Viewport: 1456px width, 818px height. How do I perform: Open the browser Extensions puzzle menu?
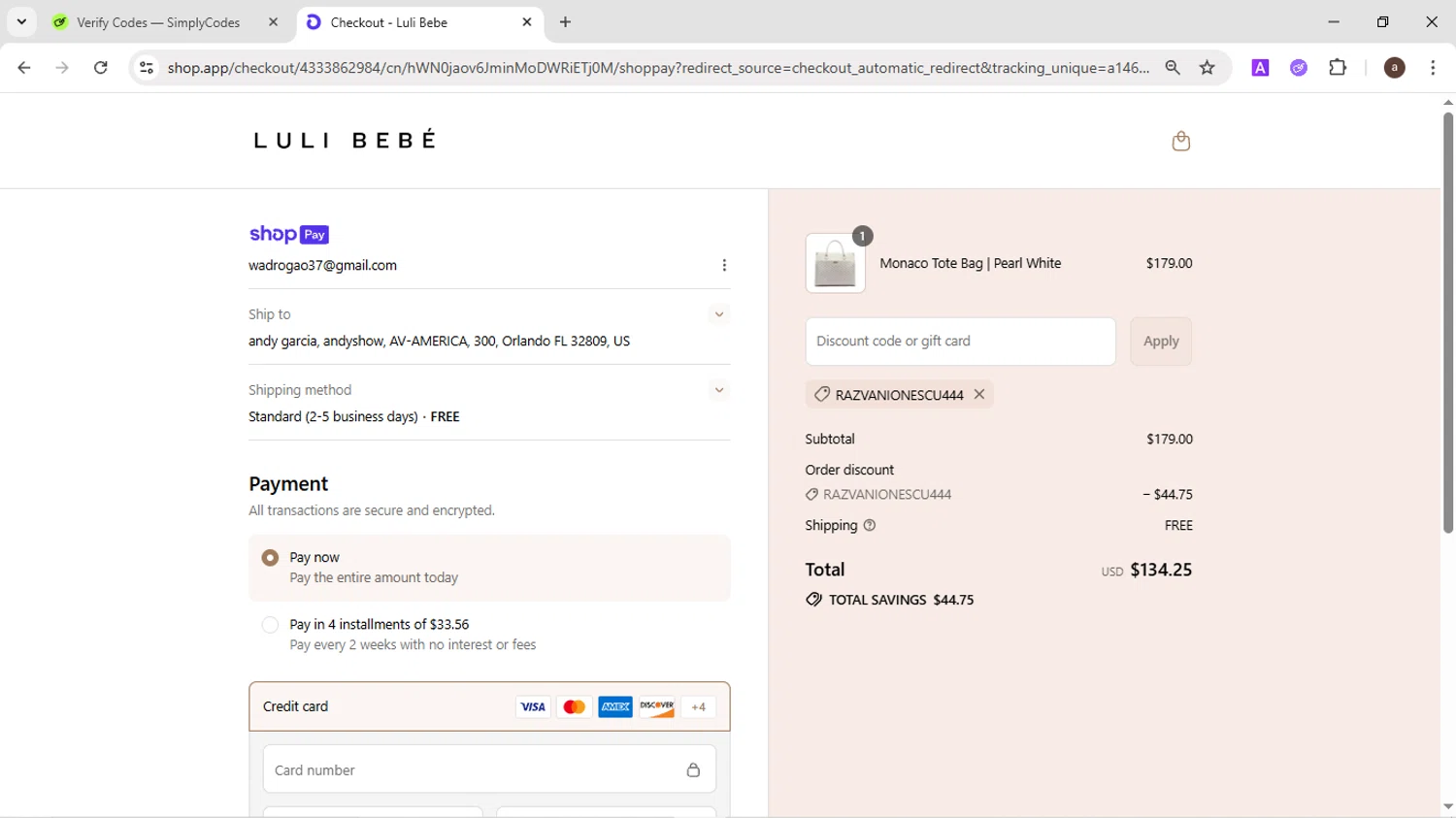pos(1338,68)
